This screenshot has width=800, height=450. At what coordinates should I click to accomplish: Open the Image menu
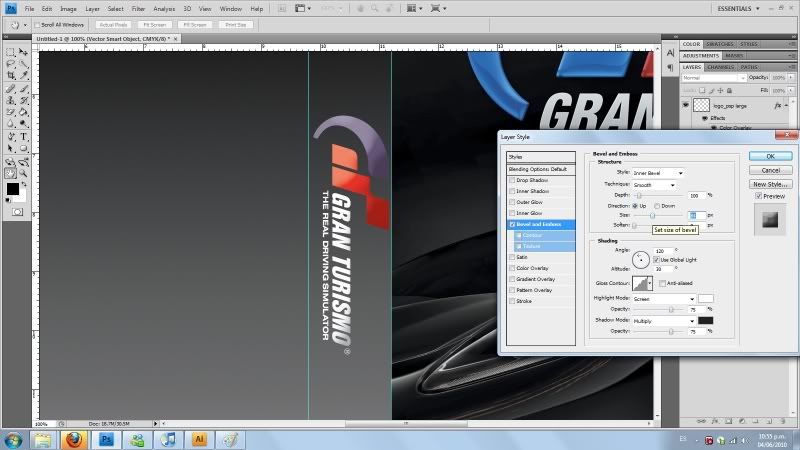pos(68,9)
